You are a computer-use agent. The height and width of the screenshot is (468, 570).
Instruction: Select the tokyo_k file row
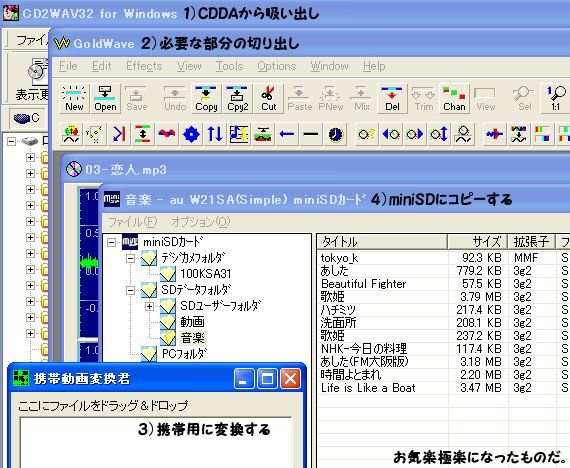tap(443, 258)
